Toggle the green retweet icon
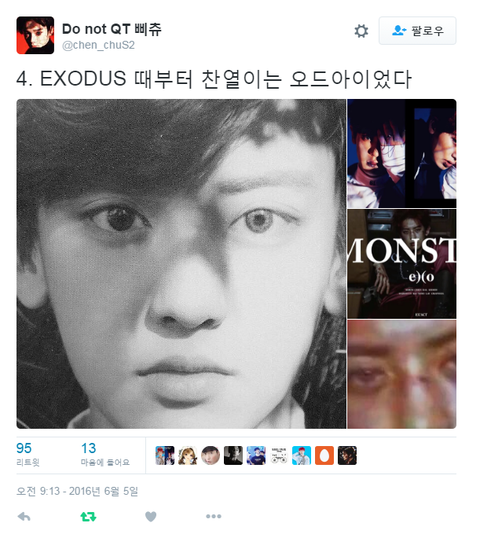This screenshot has height=545, width=480. 88,517
